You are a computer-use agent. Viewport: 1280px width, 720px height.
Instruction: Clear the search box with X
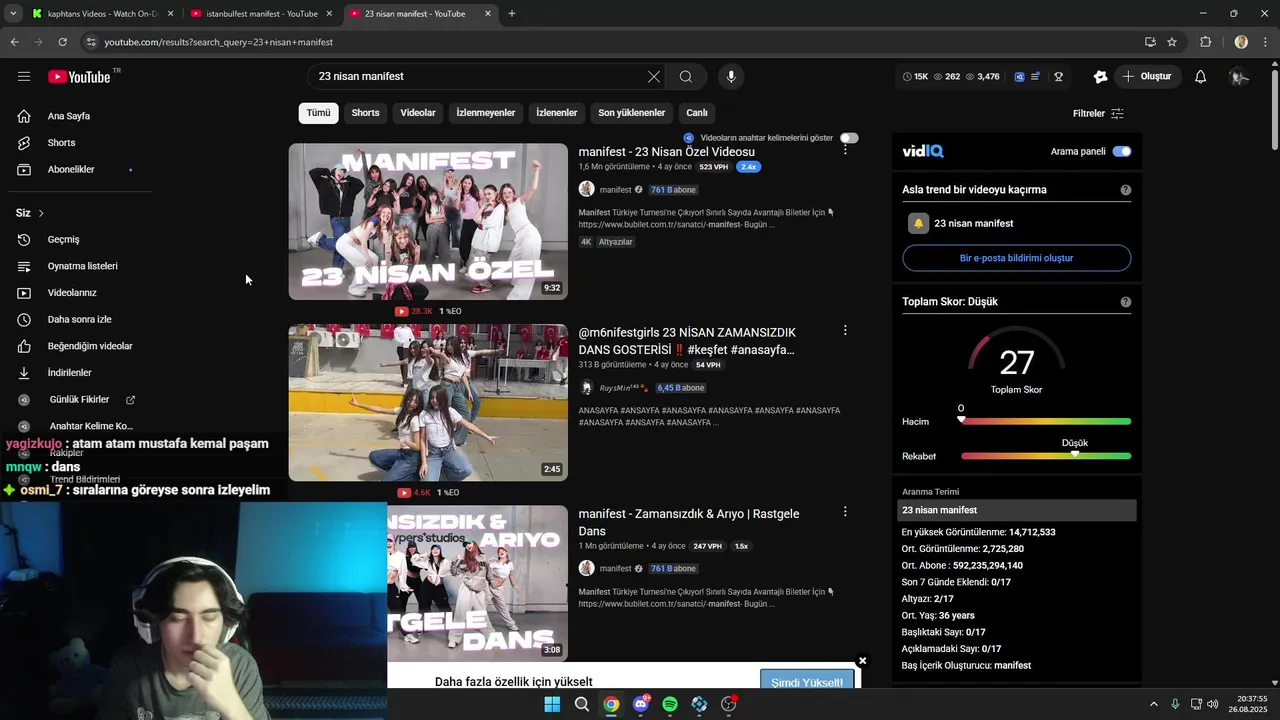pos(653,77)
